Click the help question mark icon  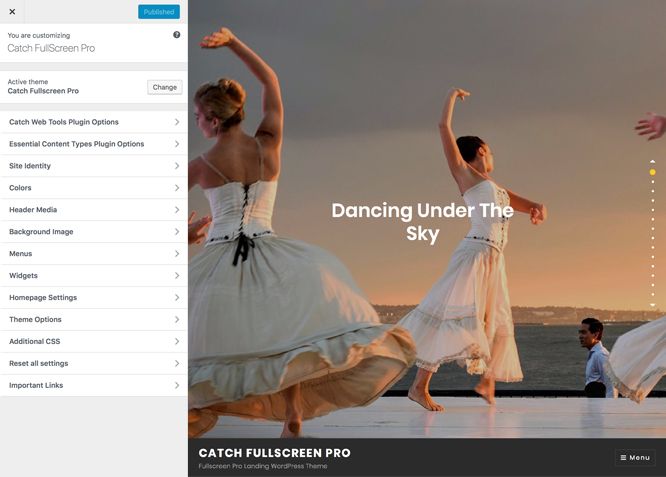pos(177,34)
